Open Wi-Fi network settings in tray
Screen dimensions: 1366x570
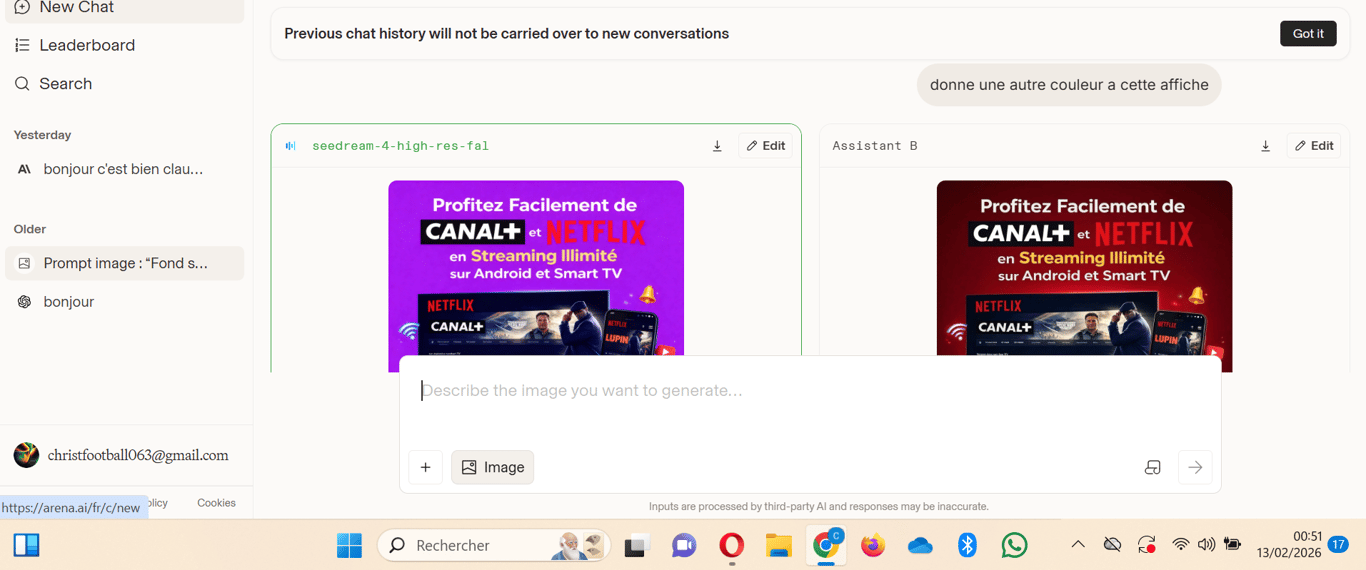[x=1181, y=545]
